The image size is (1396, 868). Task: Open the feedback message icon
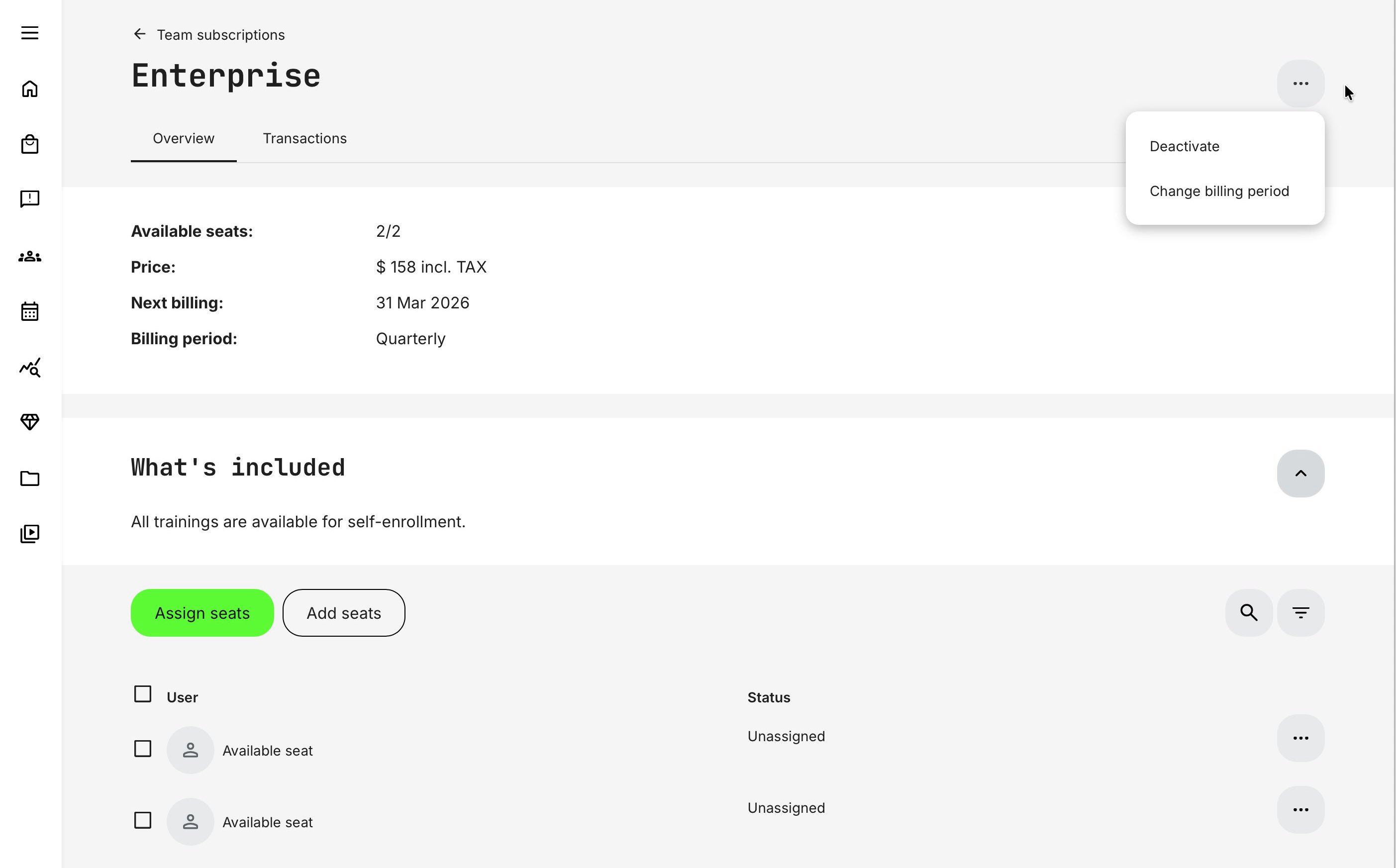(29, 199)
